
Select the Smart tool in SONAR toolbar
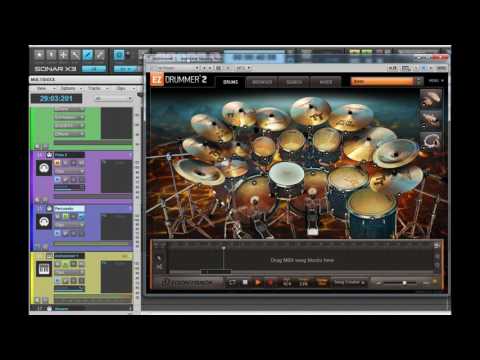coord(39,55)
